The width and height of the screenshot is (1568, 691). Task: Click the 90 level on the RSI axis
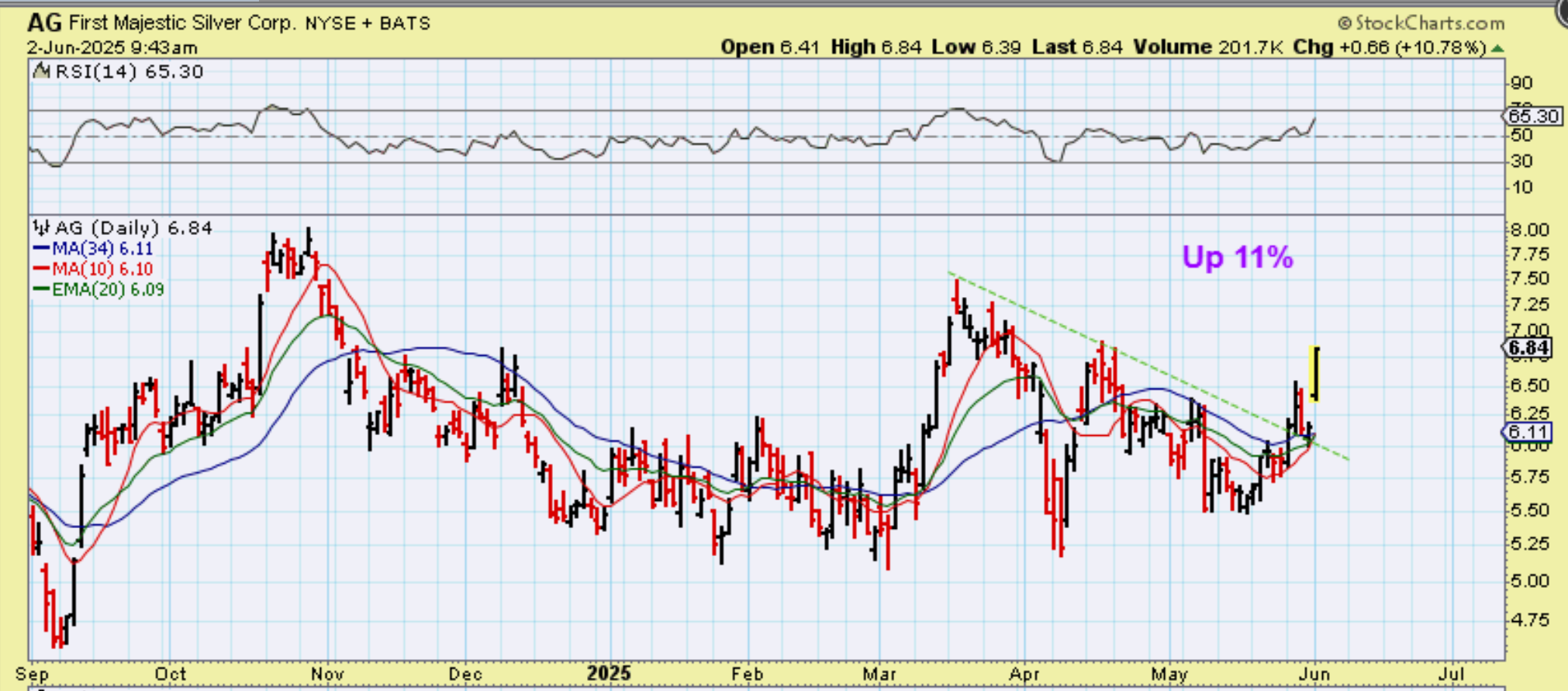1521,83
